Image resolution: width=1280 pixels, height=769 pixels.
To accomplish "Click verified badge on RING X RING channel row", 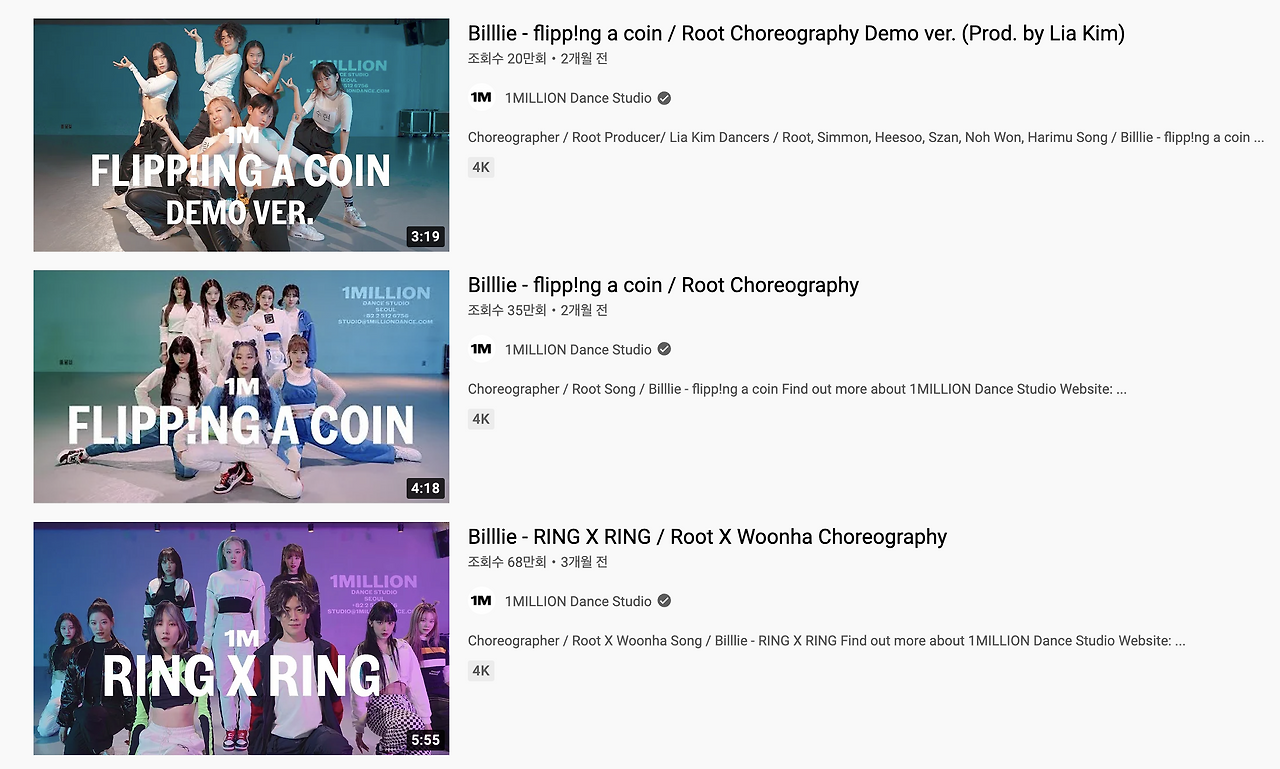I will [664, 601].
